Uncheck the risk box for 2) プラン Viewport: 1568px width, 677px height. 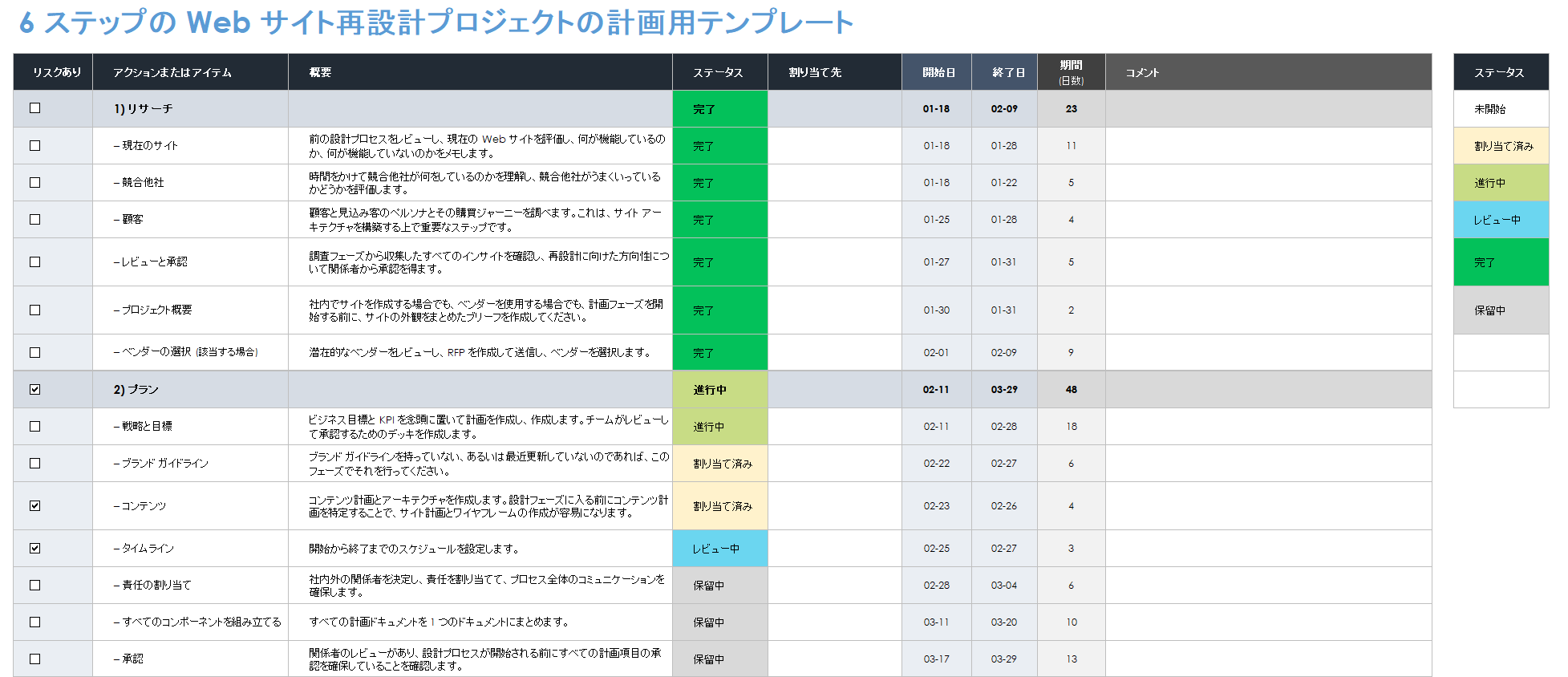pyautogui.click(x=34, y=390)
